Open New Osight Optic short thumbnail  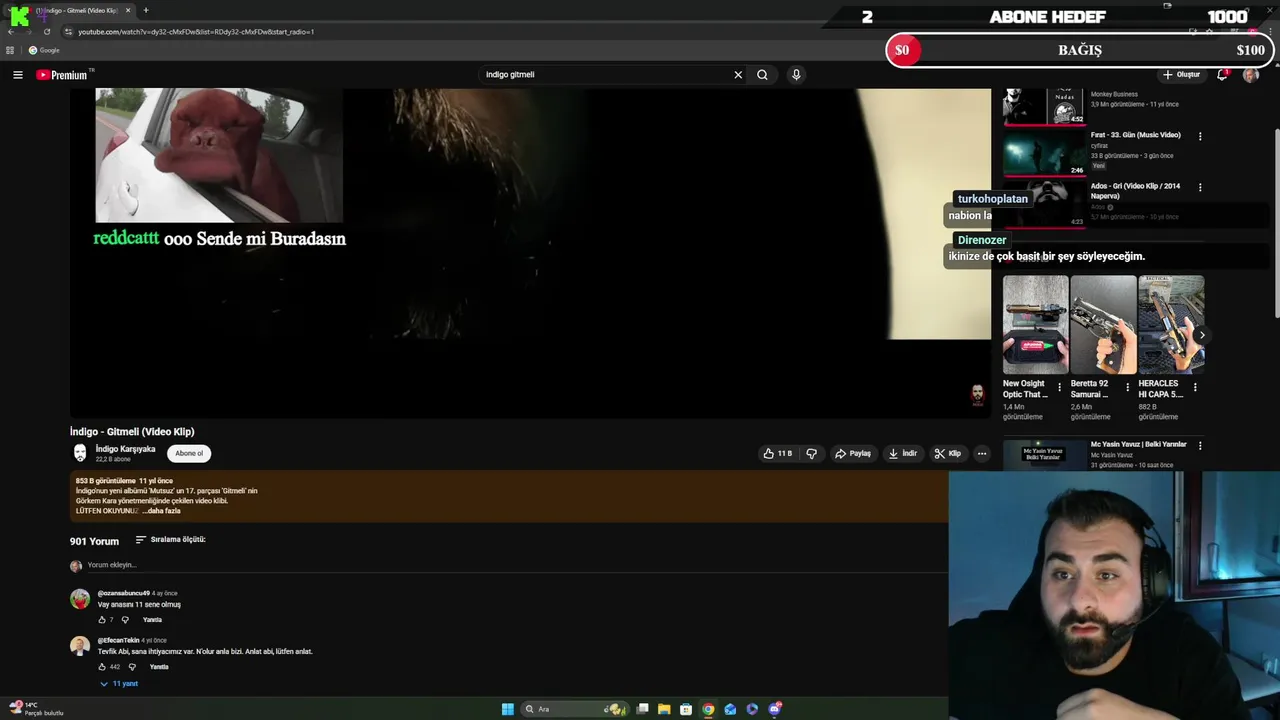[x=1036, y=324]
